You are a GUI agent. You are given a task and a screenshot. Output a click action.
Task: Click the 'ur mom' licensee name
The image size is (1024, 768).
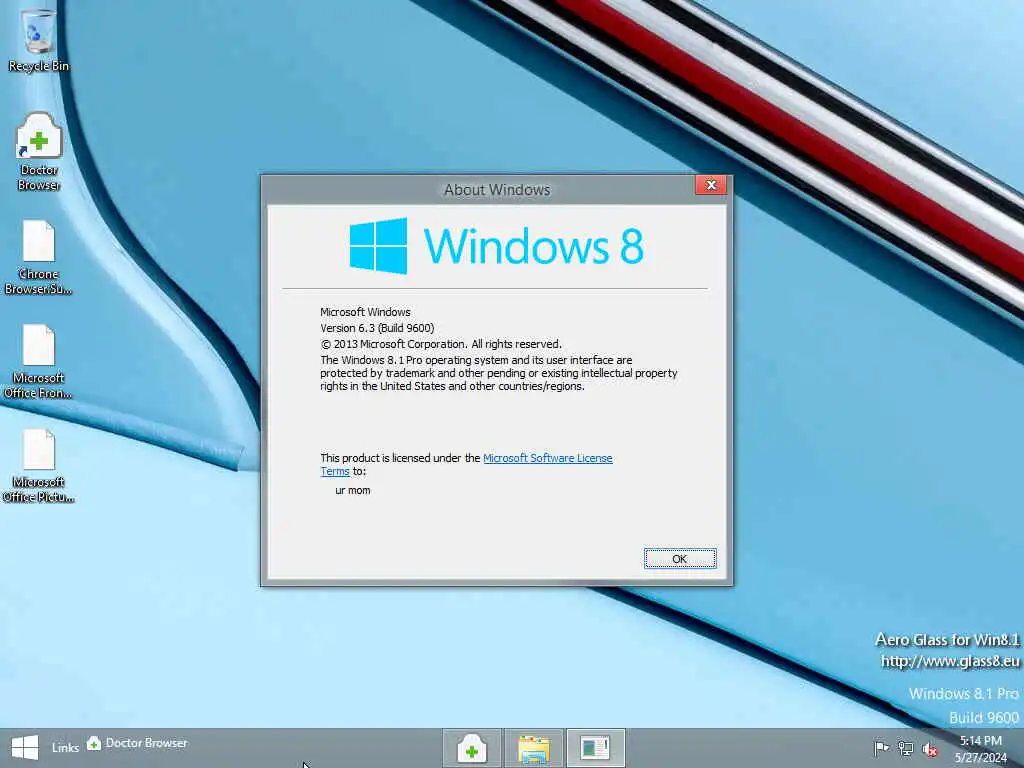pyautogui.click(x=353, y=490)
